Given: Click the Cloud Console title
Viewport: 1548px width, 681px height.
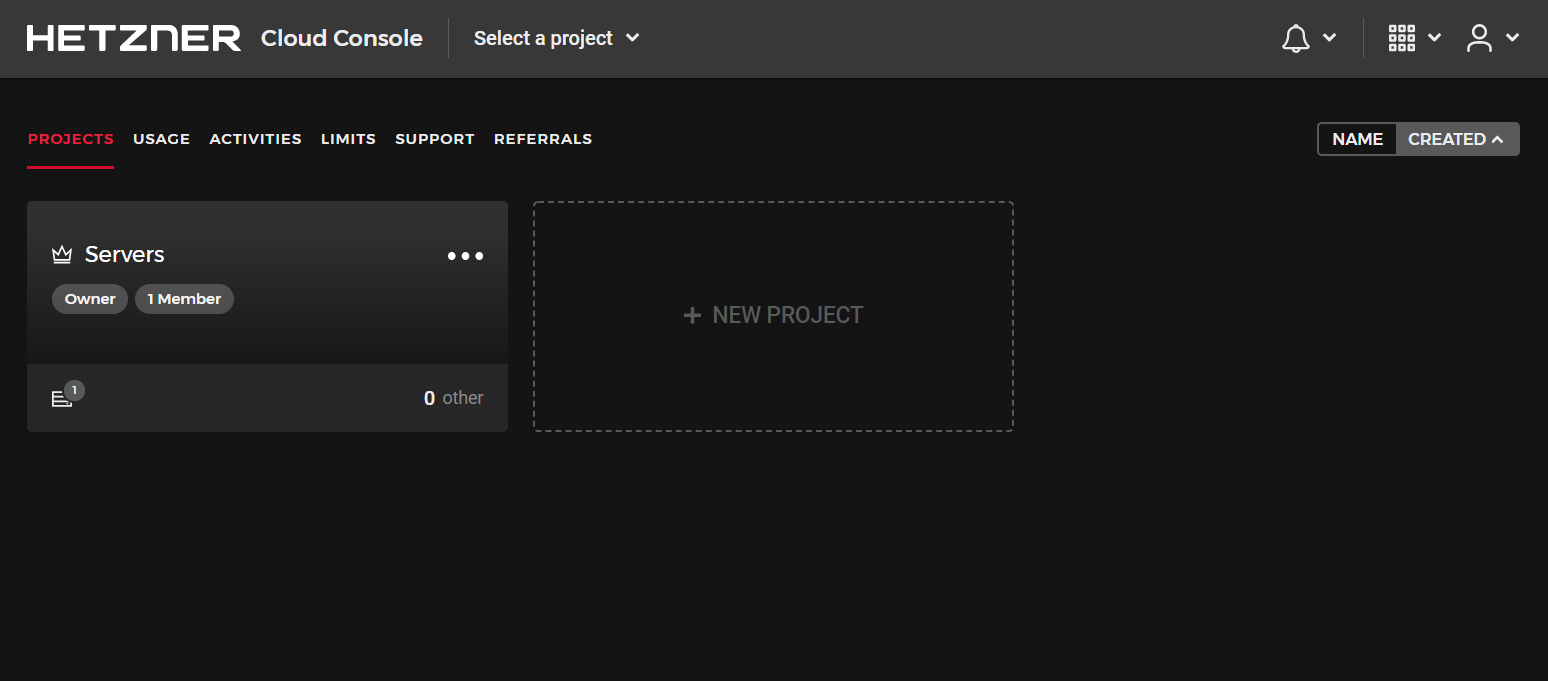Looking at the screenshot, I should click(342, 38).
